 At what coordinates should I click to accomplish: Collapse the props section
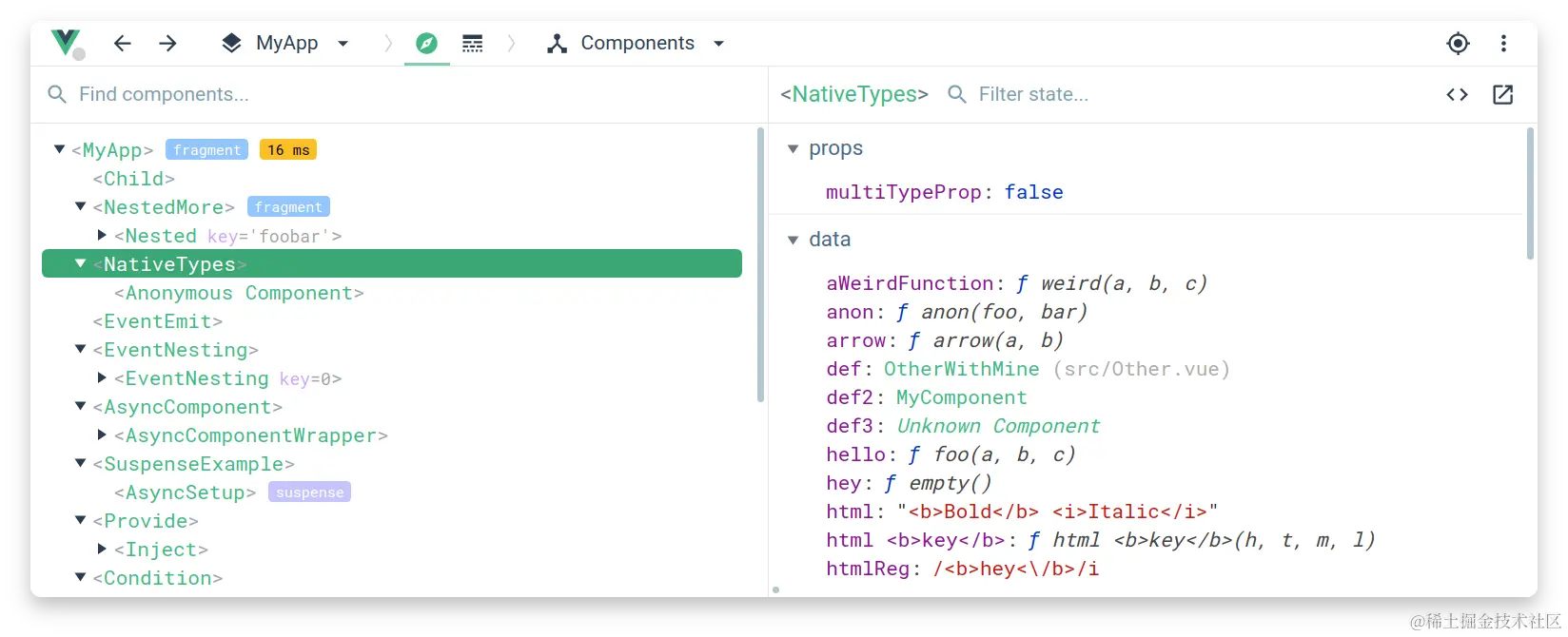click(x=793, y=148)
